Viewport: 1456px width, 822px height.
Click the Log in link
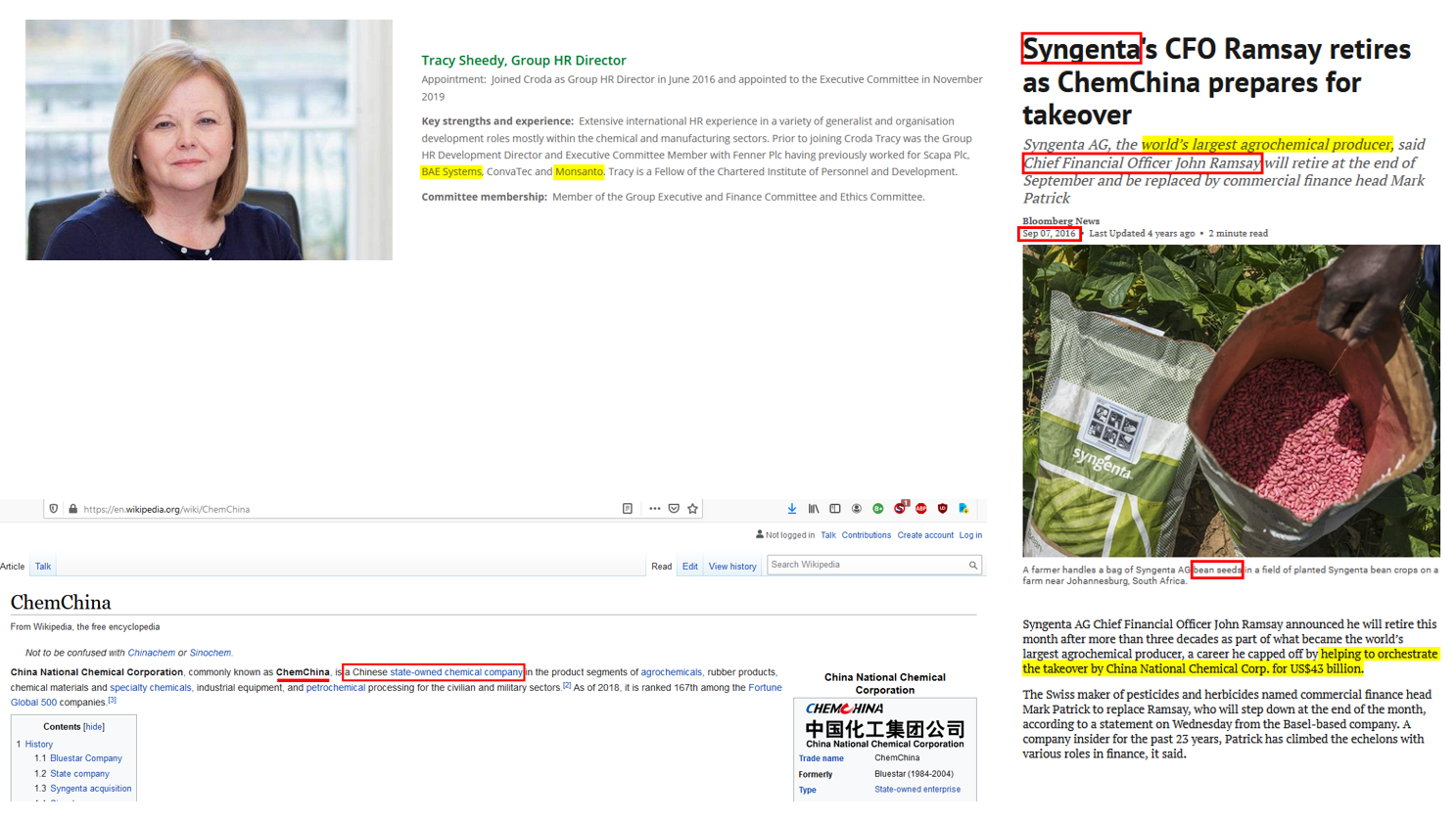[x=970, y=535]
